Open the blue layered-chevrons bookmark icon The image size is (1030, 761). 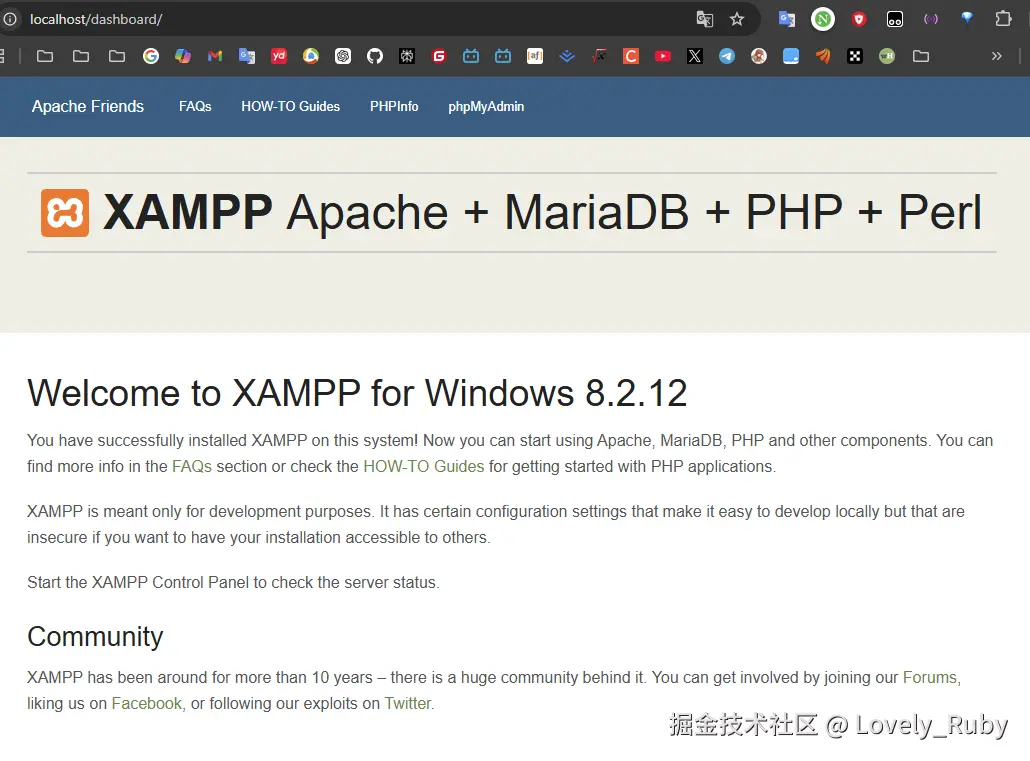point(567,56)
